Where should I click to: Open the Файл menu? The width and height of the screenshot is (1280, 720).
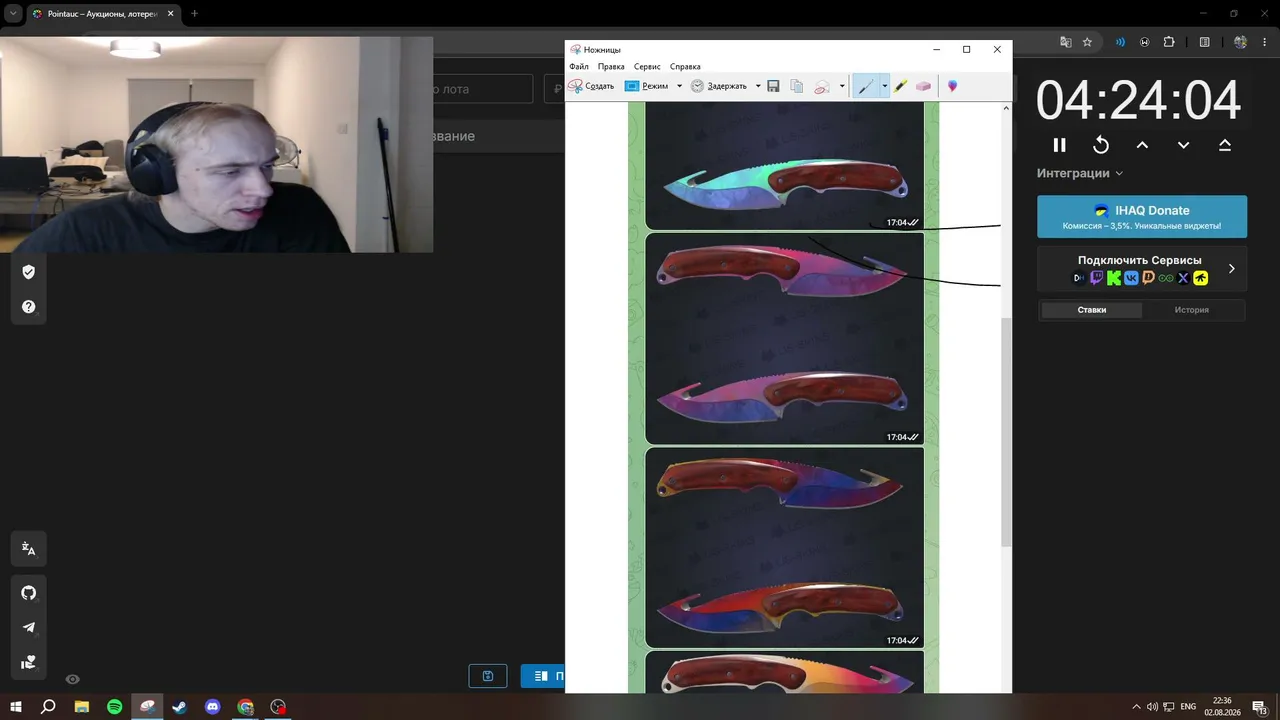(579, 66)
